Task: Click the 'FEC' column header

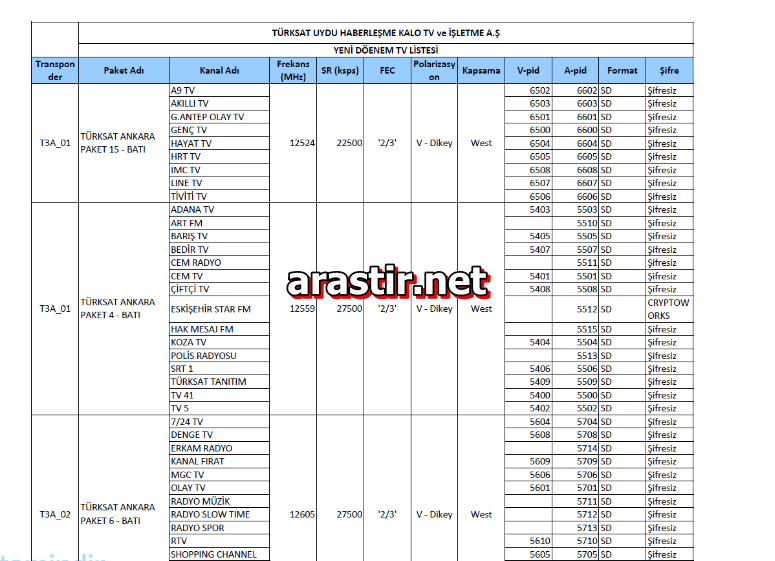Action: 388,70
